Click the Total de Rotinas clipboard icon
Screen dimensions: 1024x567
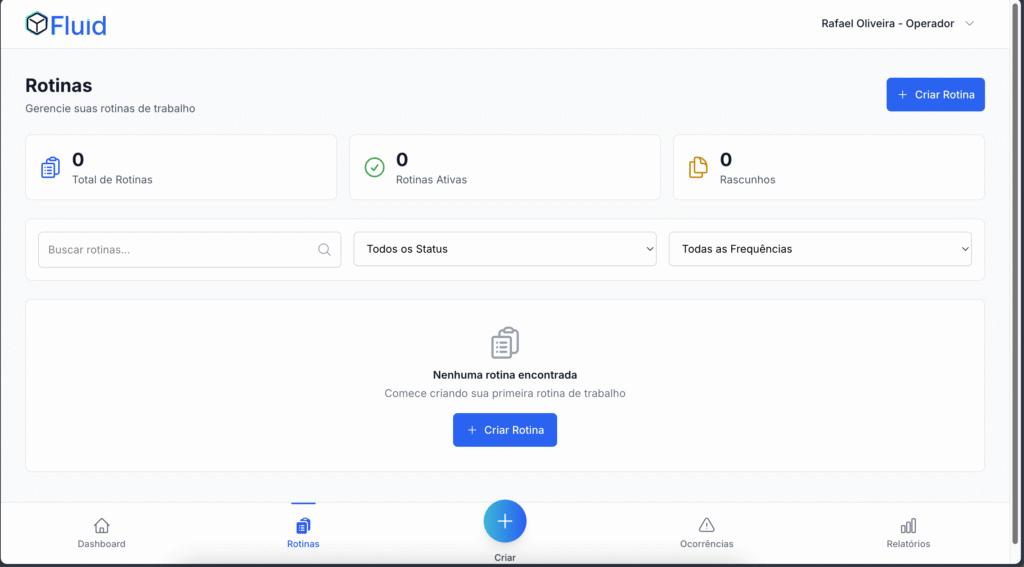click(50, 168)
